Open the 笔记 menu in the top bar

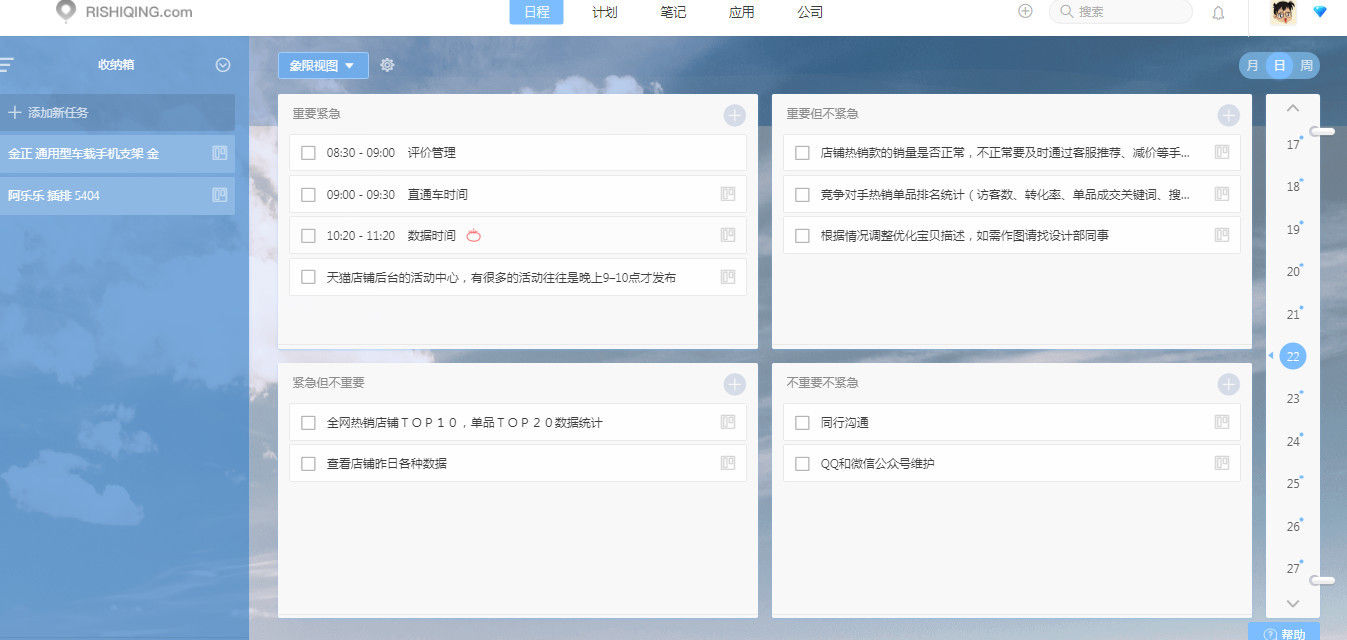point(672,12)
